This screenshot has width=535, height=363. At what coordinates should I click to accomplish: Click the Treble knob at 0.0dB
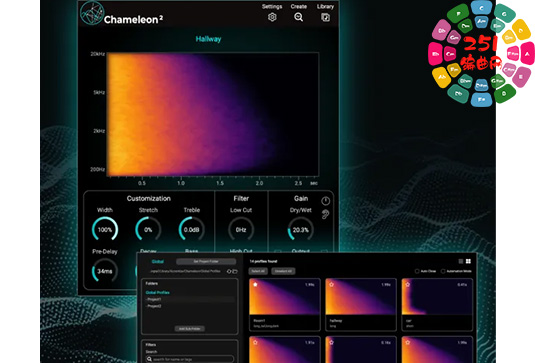pos(191,230)
